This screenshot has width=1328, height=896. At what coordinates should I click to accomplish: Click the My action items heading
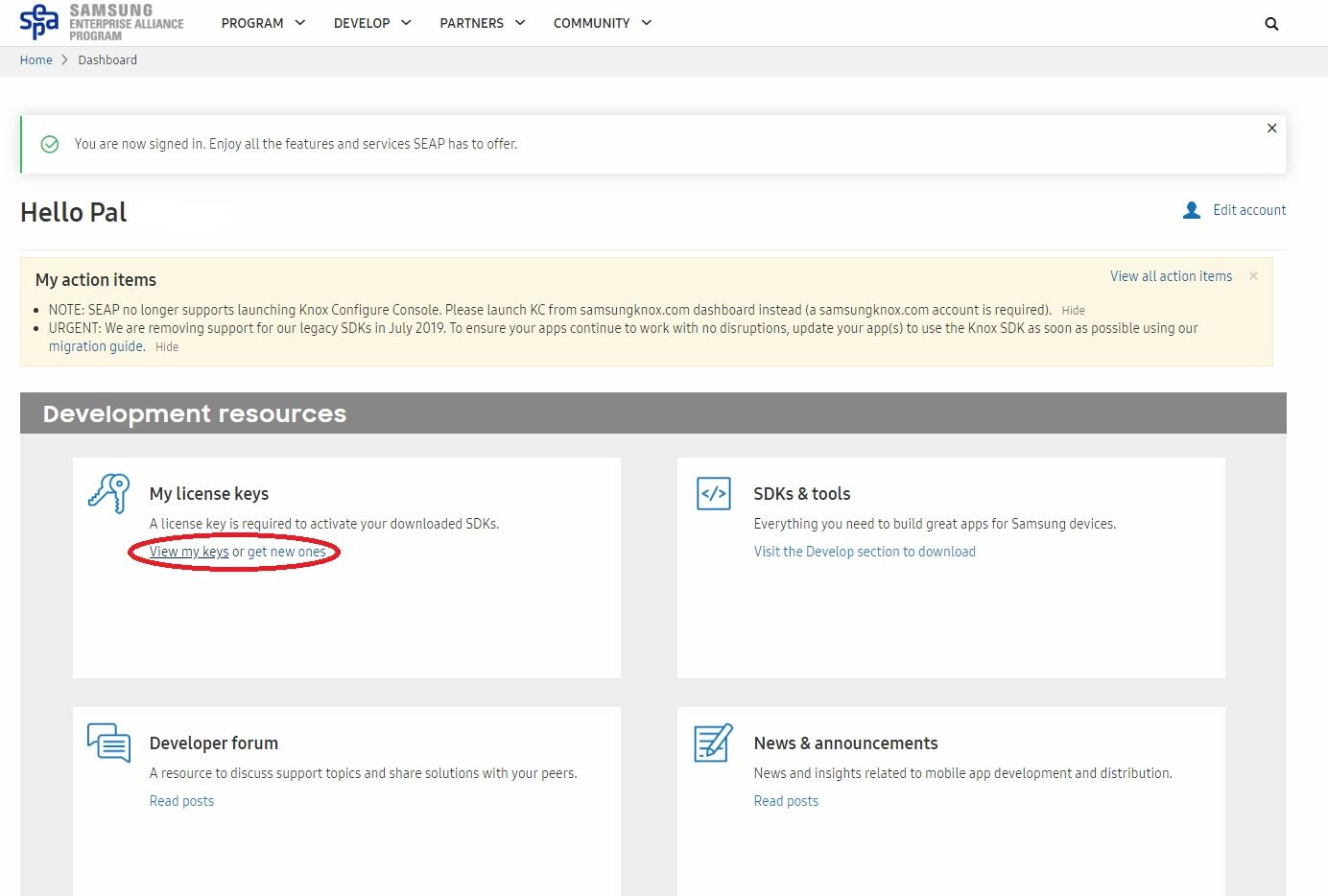pyautogui.click(x=96, y=280)
